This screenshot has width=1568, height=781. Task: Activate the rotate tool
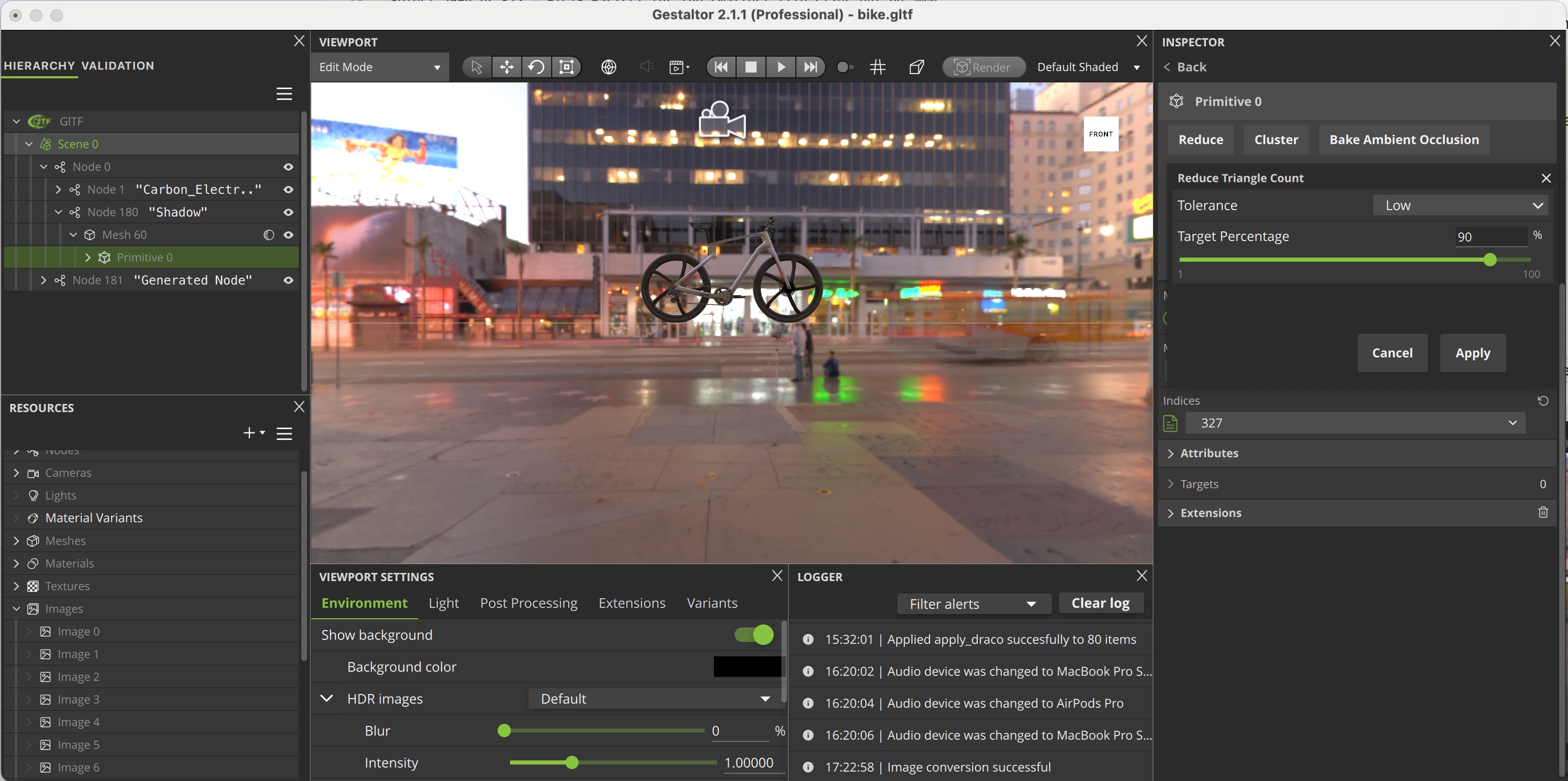point(536,67)
